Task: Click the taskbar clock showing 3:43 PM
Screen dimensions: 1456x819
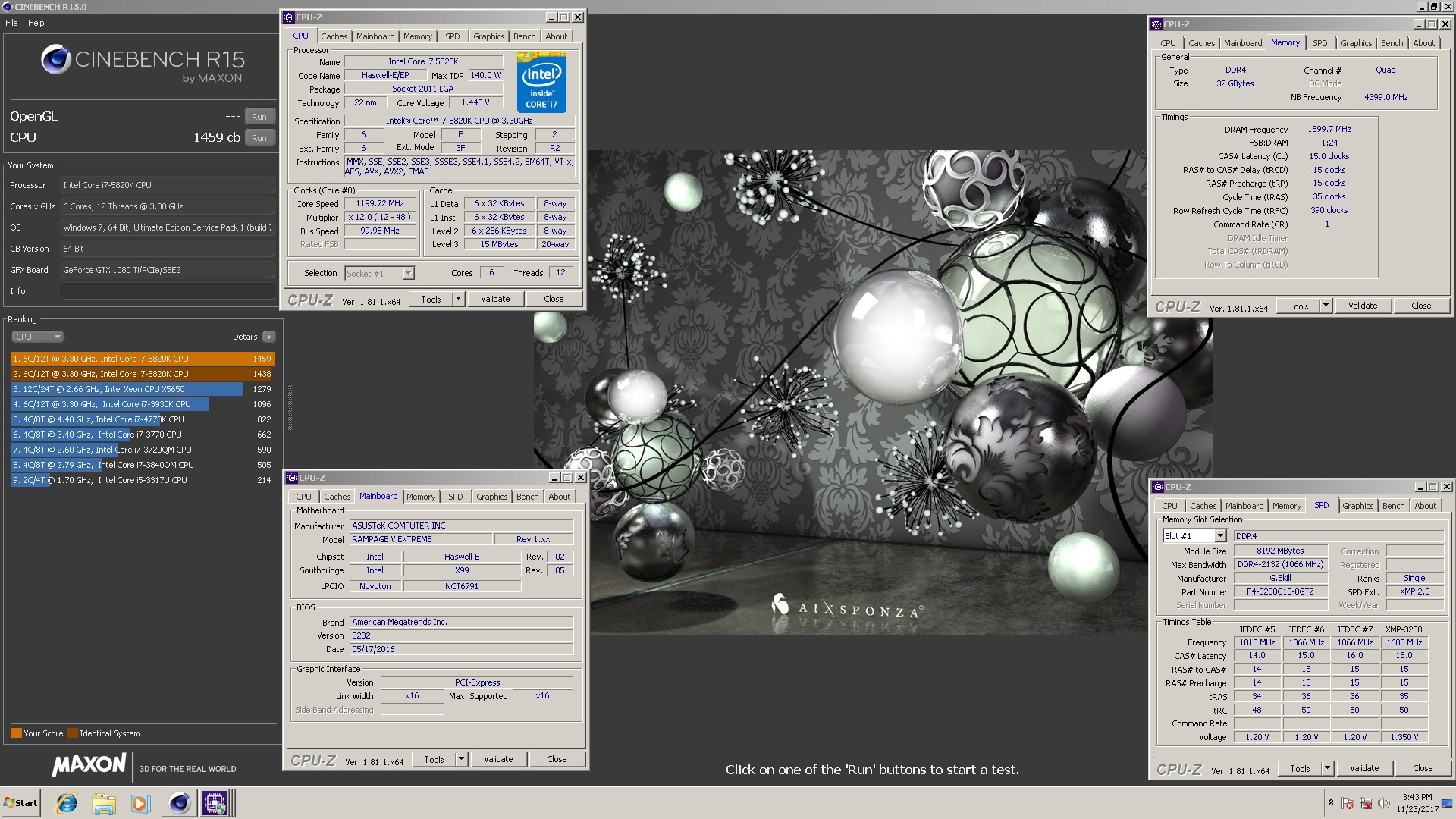Action: click(x=1417, y=803)
